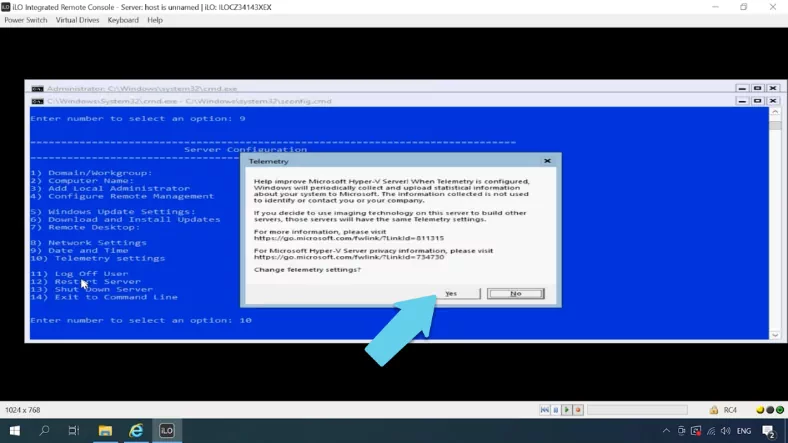
Task: Open the Virtual Drives menu
Action: [77, 20]
